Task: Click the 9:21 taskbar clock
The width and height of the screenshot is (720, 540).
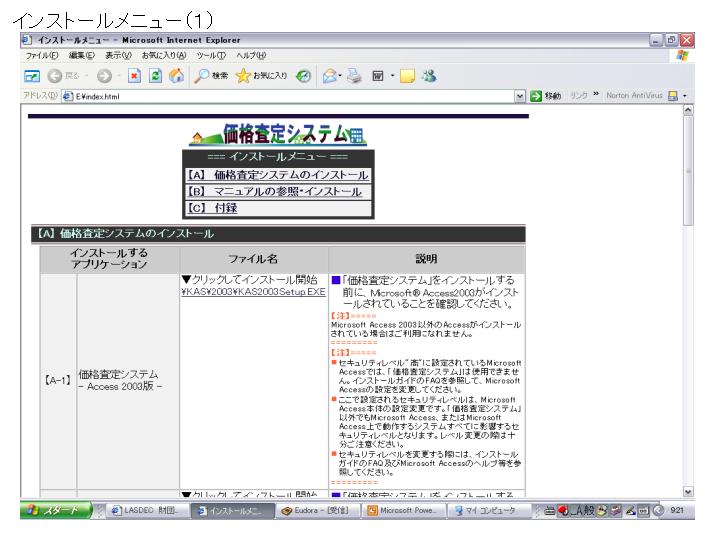Action: [x=677, y=510]
